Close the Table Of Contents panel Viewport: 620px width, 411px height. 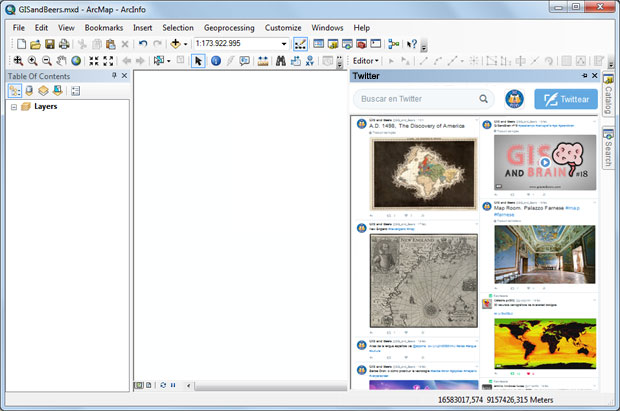(x=124, y=75)
